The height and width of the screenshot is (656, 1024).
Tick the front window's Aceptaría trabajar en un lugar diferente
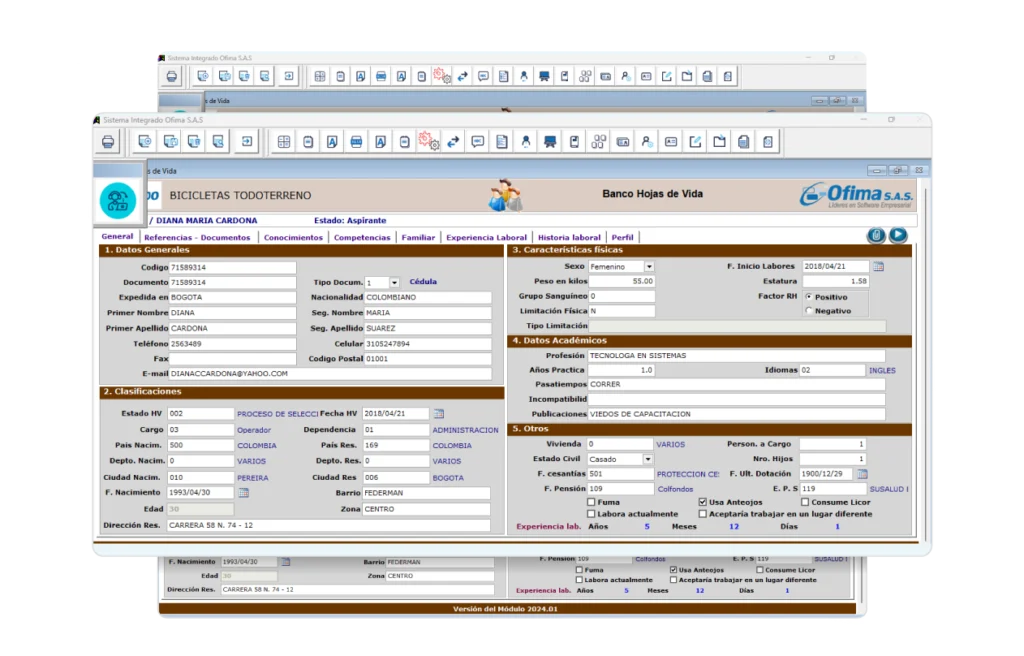(x=703, y=514)
